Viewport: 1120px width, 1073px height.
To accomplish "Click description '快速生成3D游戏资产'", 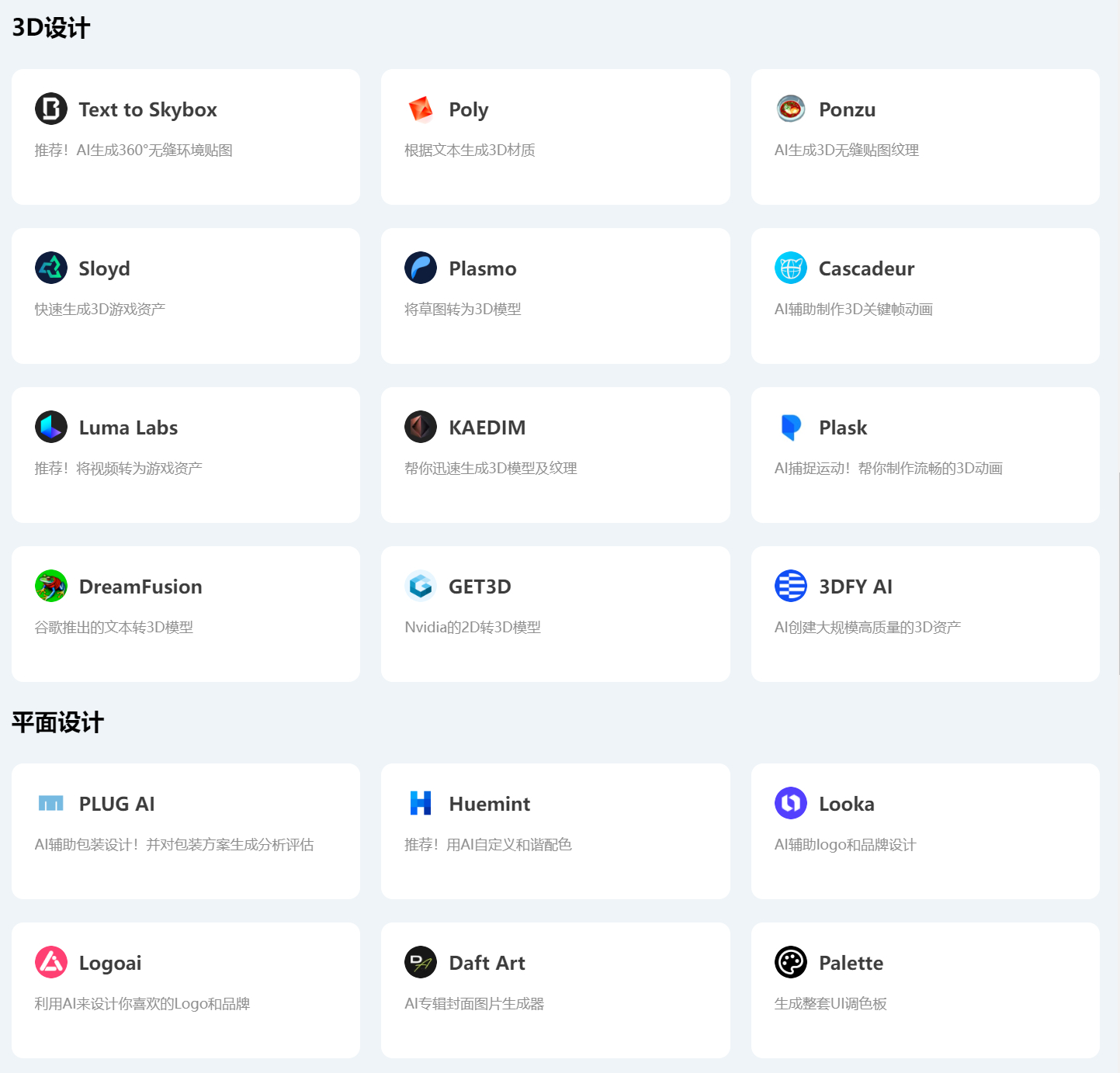I will tap(100, 309).
